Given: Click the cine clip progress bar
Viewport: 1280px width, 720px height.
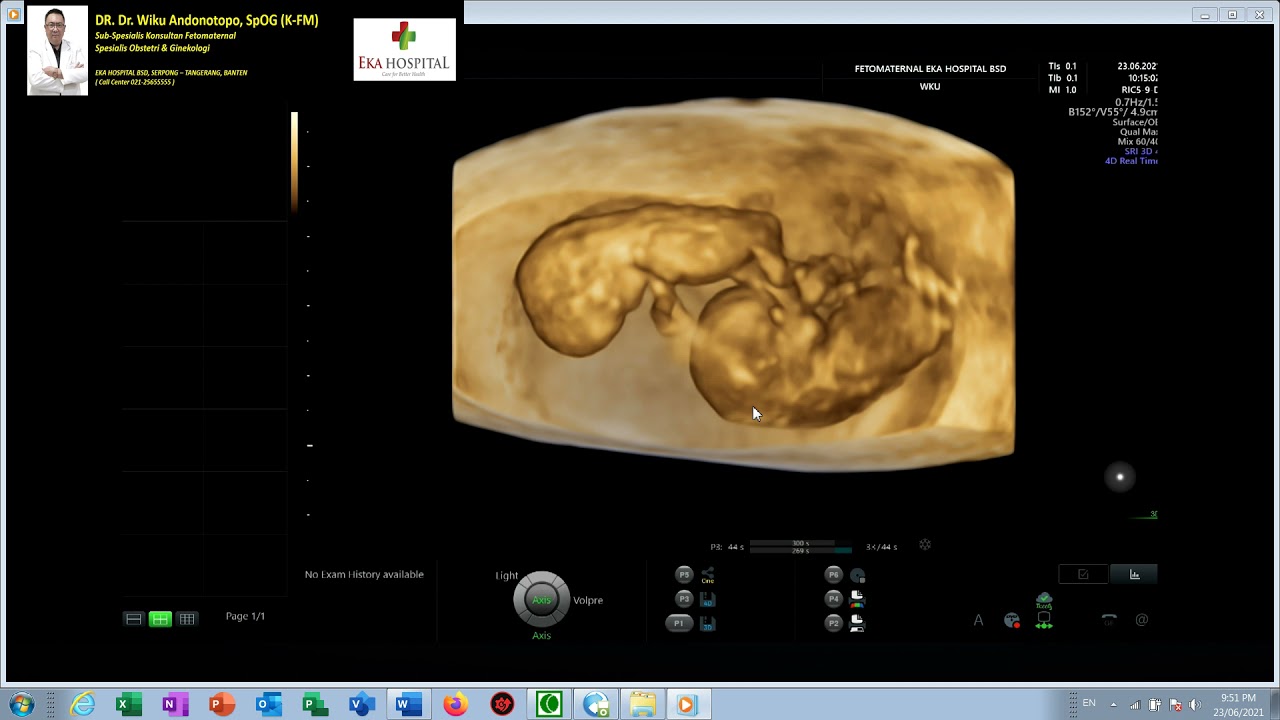Looking at the screenshot, I should (801, 547).
